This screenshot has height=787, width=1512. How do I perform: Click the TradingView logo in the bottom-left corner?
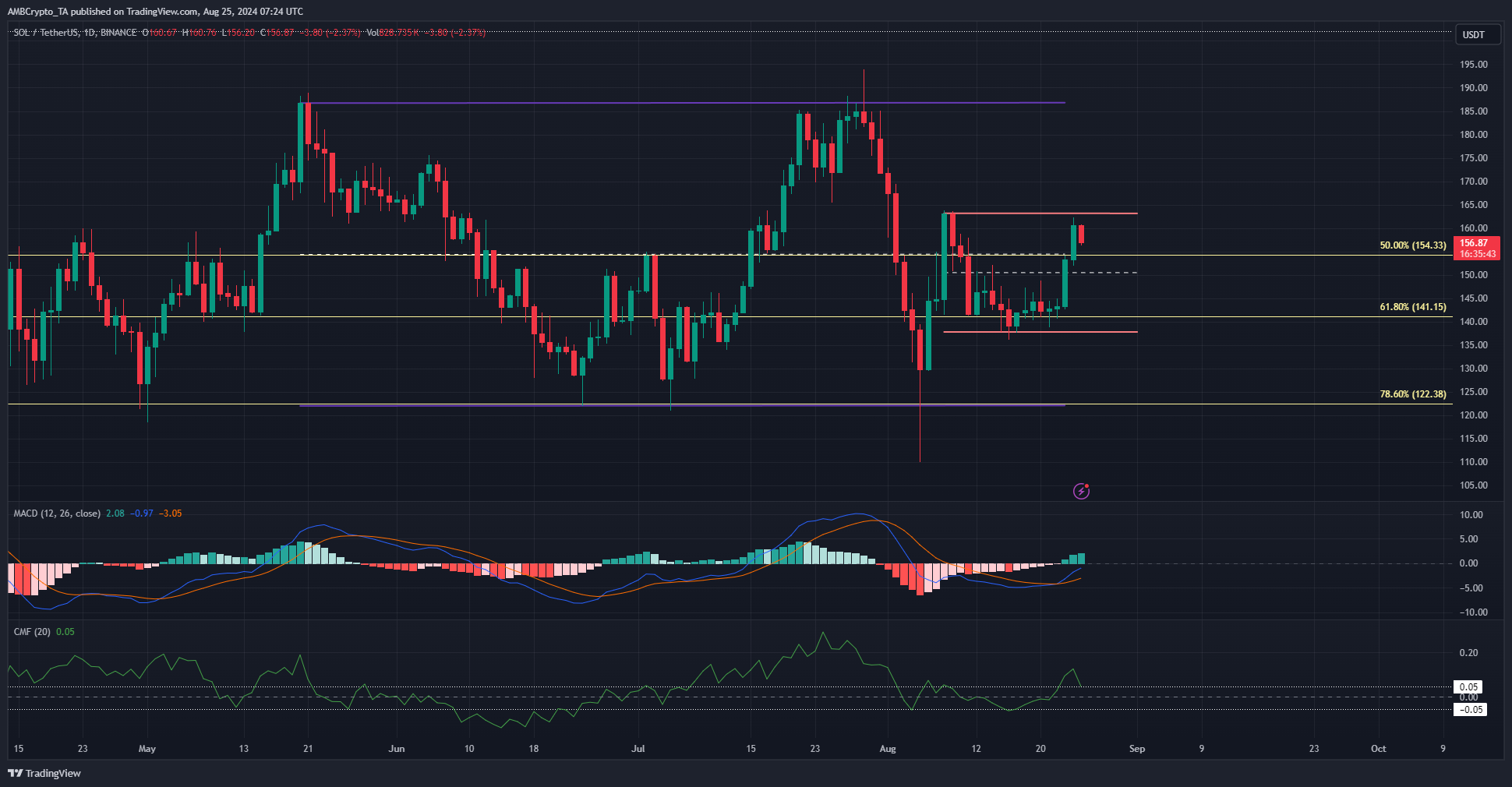coord(44,773)
